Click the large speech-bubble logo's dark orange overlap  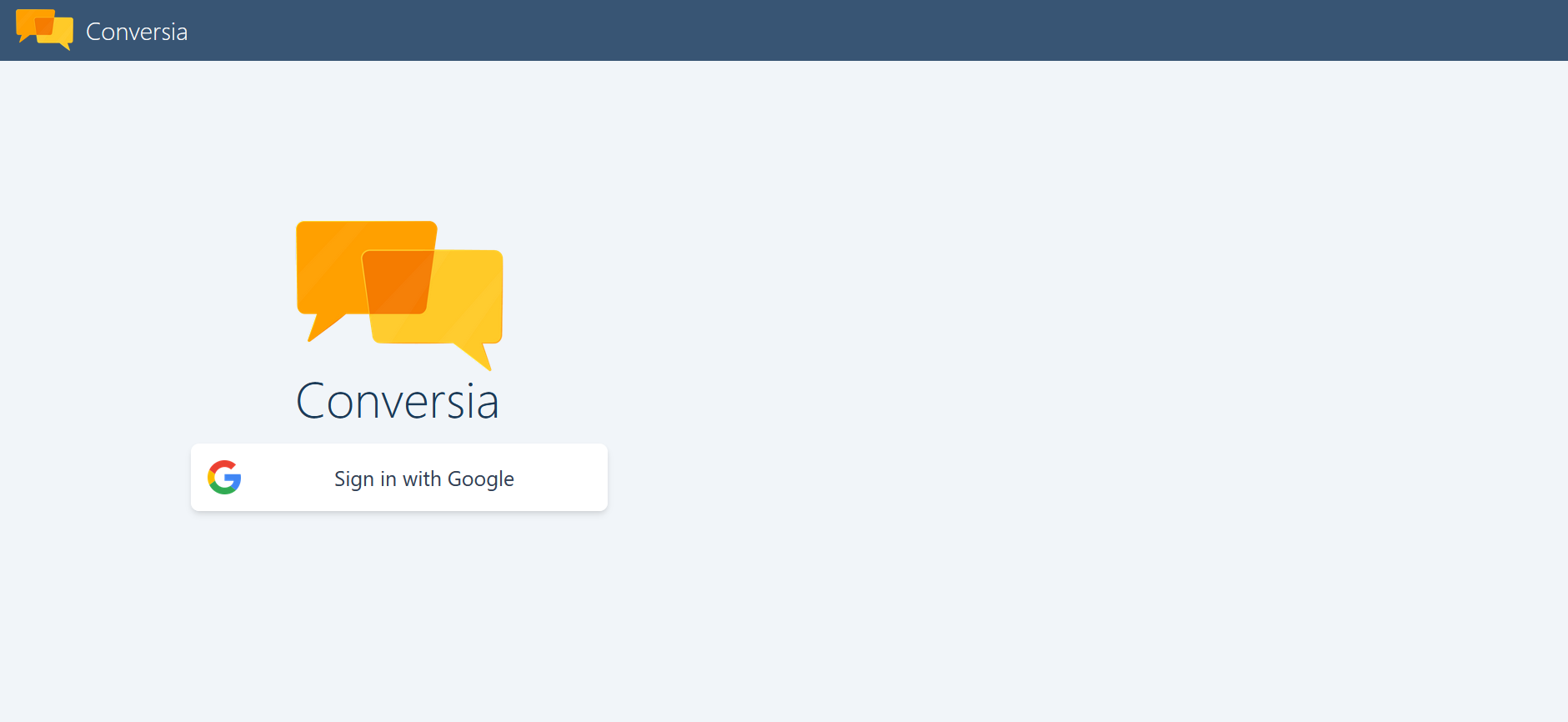pos(398,282)
